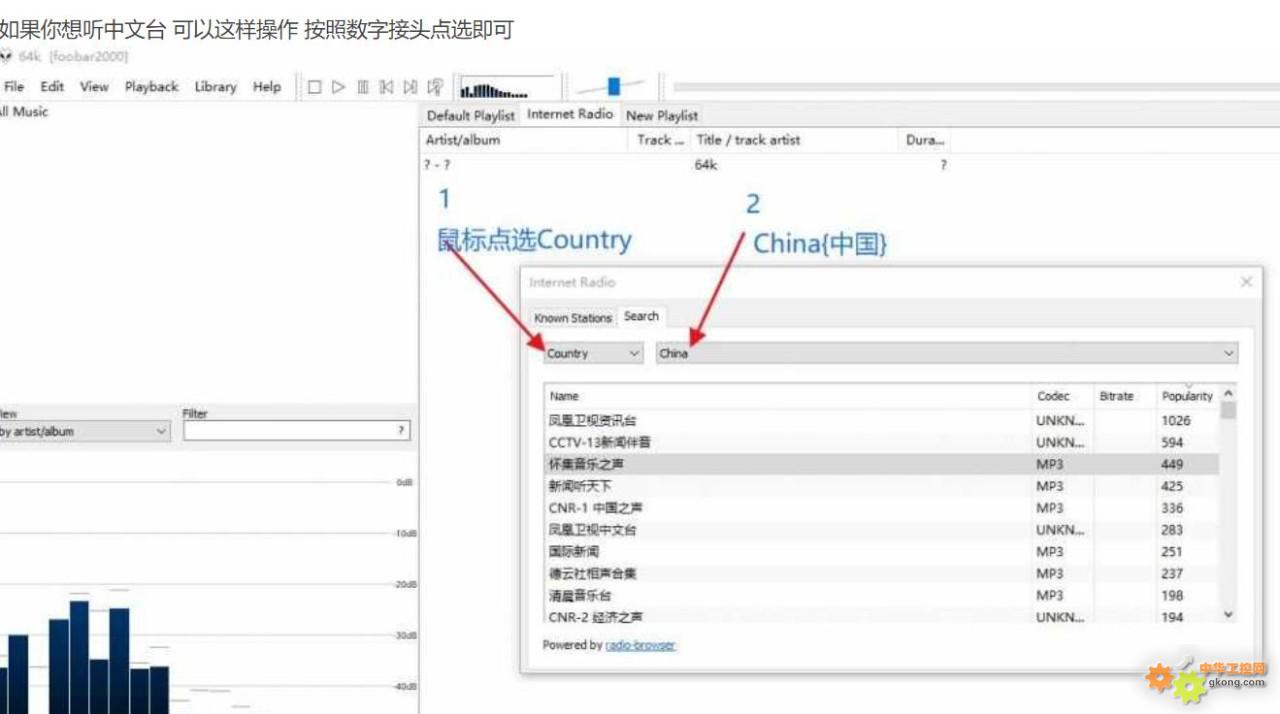This screenshot has width=1280, height=714.
Task: Click the random playback icon
Action: [435, 87]
